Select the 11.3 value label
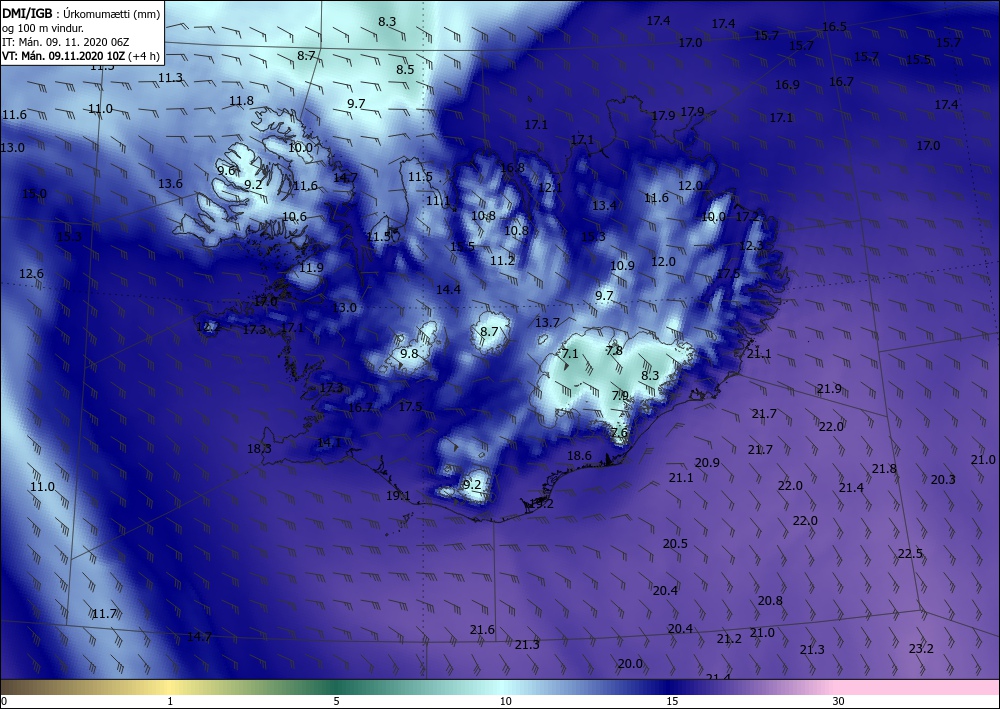 [170, 78]
